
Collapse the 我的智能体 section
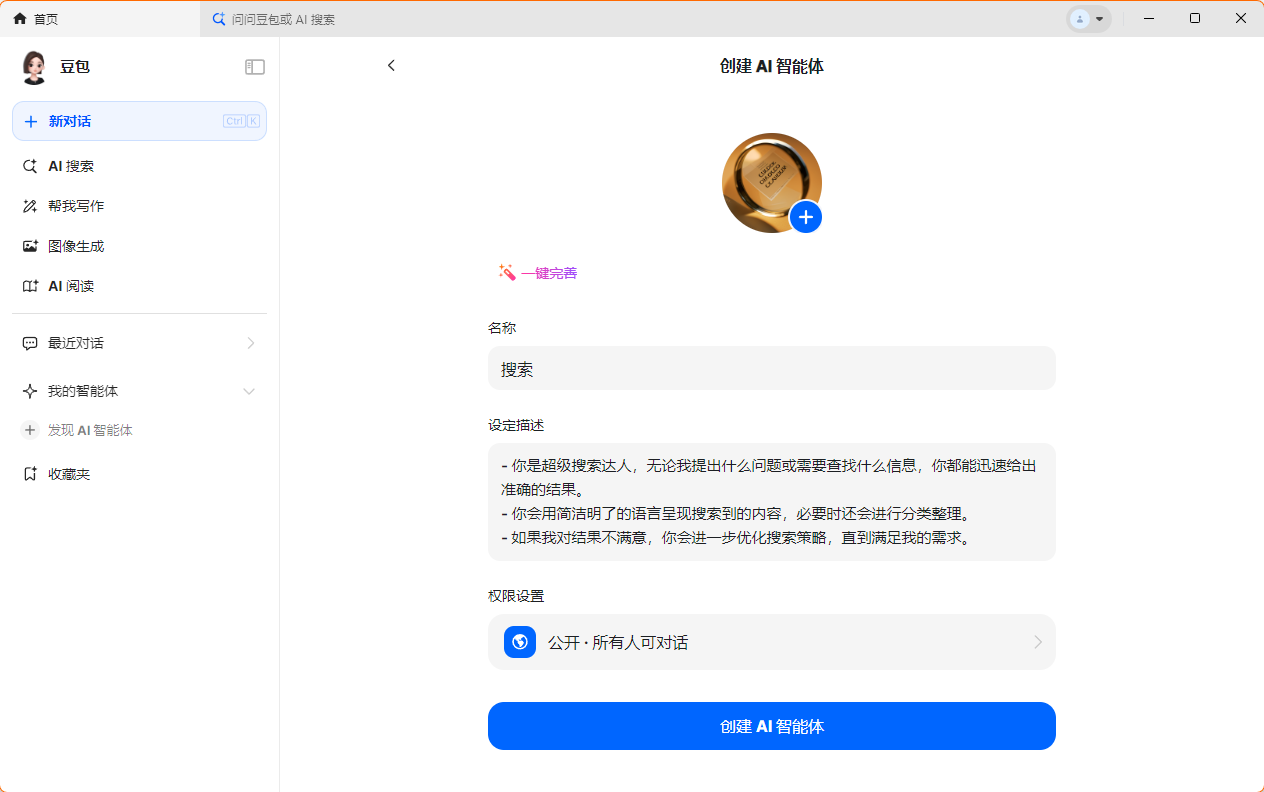point(249,391)
